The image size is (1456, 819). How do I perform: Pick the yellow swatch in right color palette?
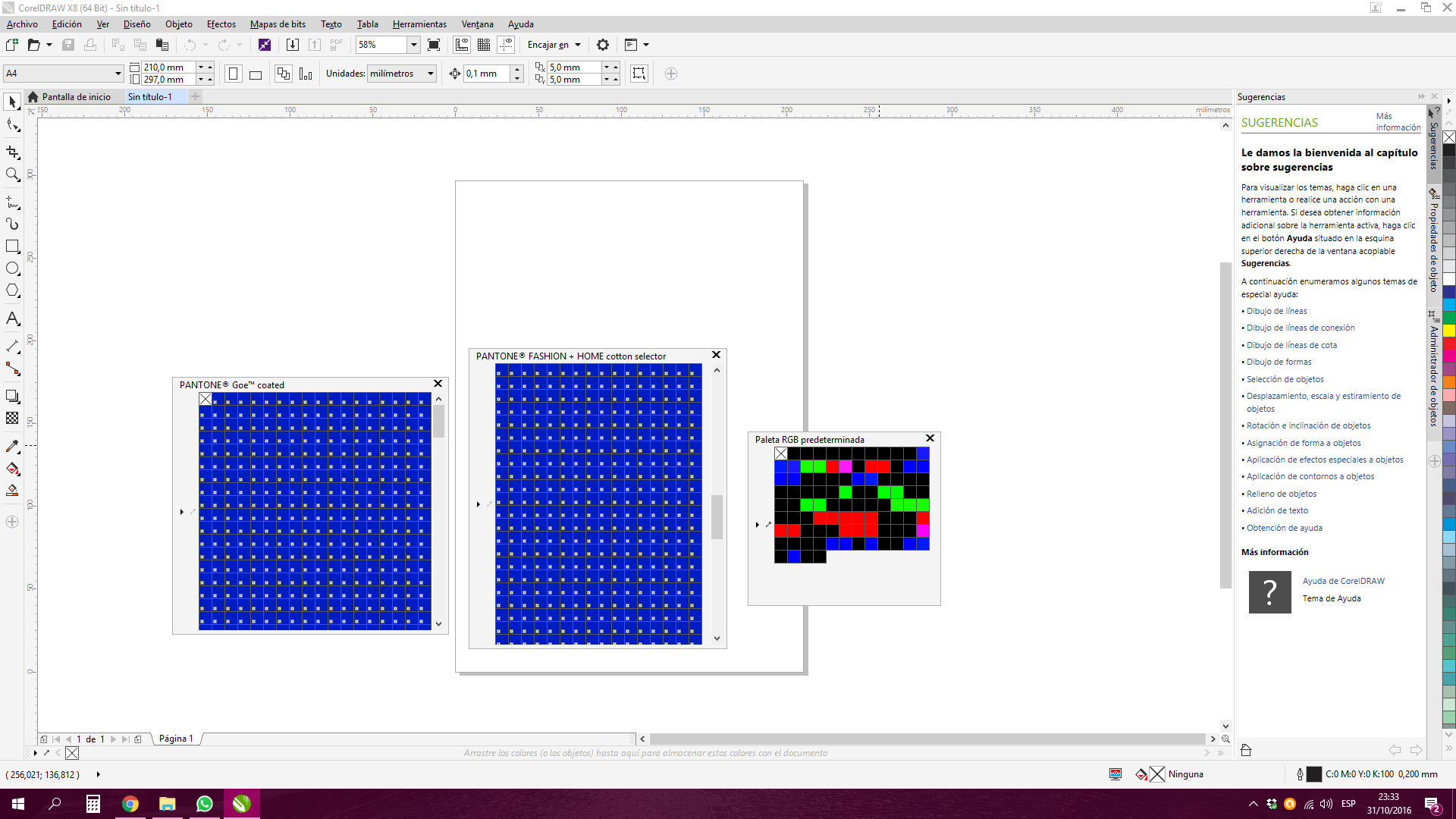click(x=1448, y=331)
